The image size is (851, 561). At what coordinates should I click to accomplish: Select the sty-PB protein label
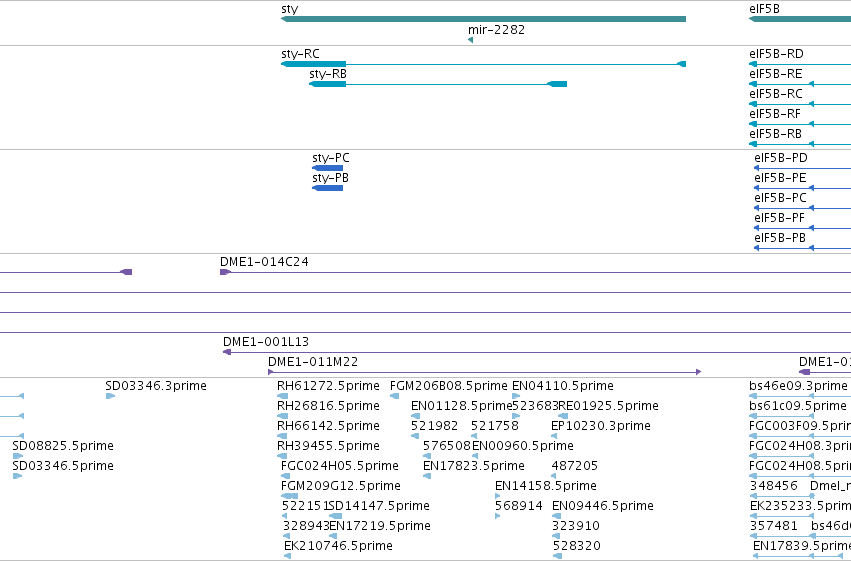tap(331, 178)
